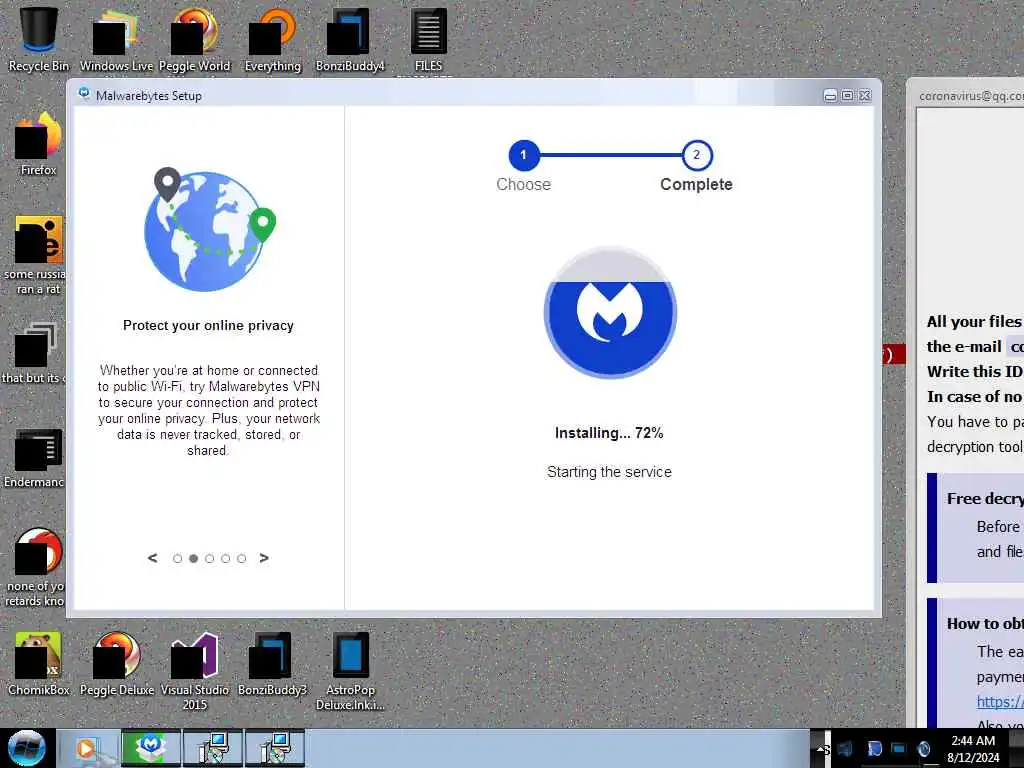
Task: Launch the Peggle World desktop shortcut
Action: (x=194, y=39)
